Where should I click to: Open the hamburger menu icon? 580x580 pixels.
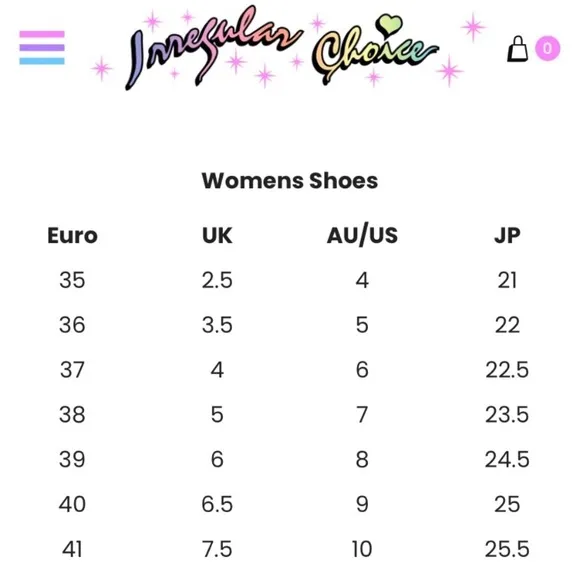42,48
